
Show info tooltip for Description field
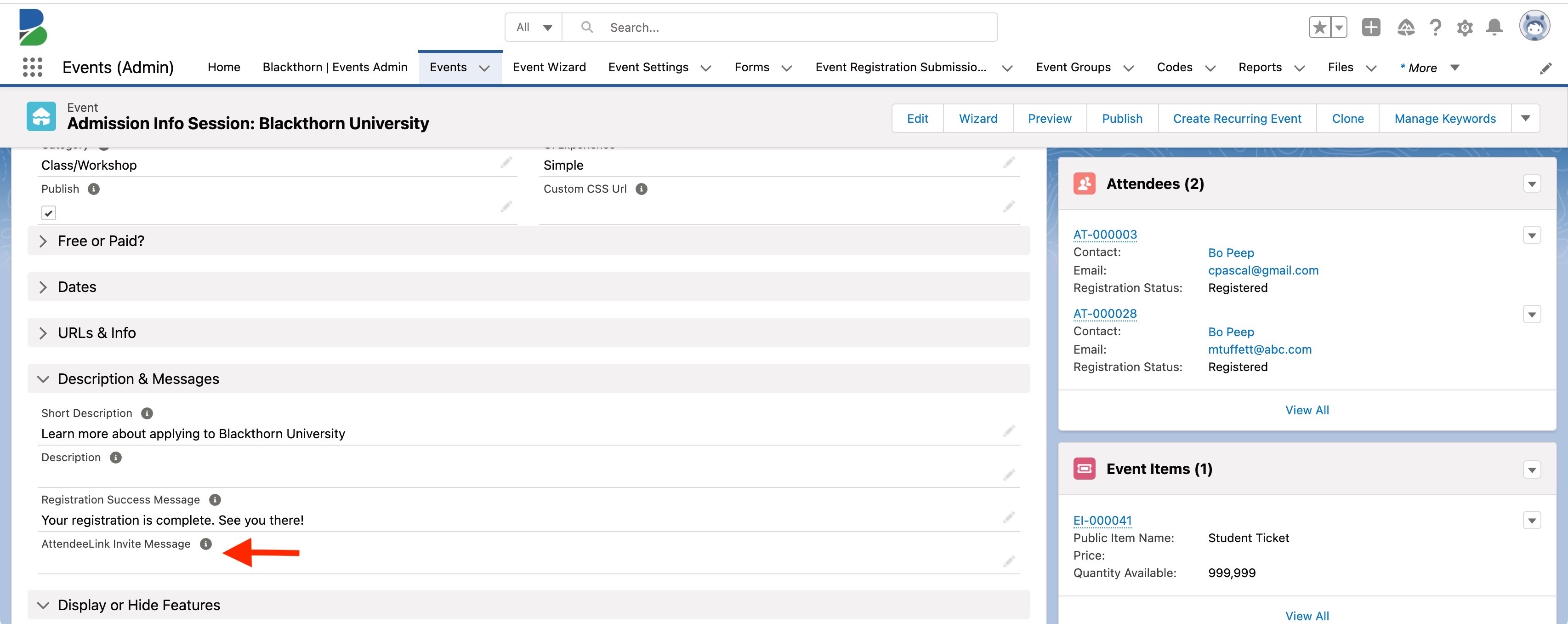pos(116,457)
